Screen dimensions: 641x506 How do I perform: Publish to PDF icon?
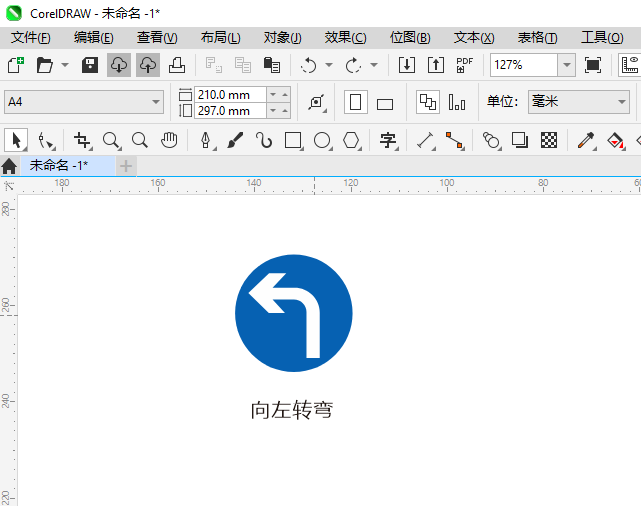pyautogui.click(x=464, y=65)
